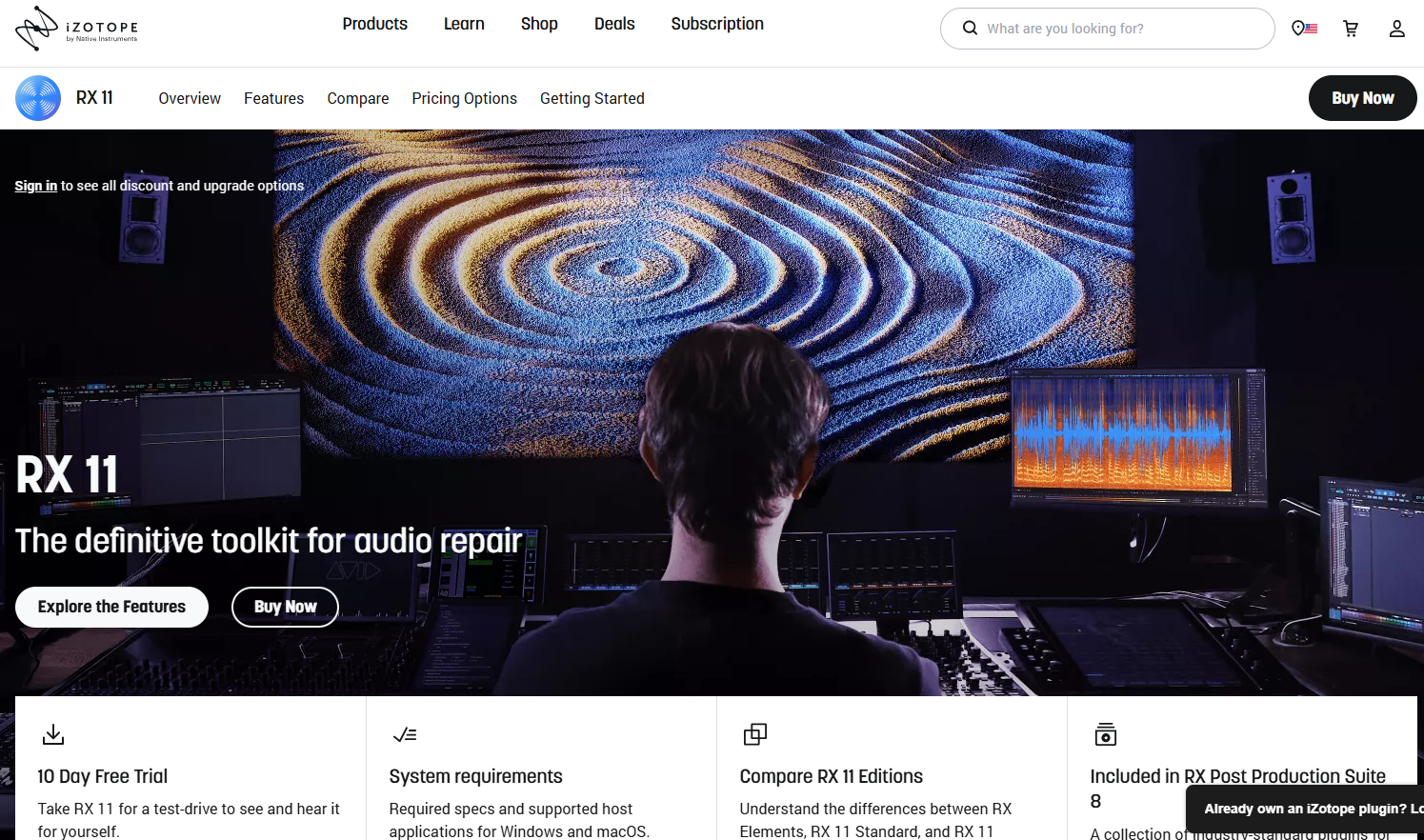Go to the Pricing Options tab
This screenshot has width=1424, height=840.
tap(465, 98)
